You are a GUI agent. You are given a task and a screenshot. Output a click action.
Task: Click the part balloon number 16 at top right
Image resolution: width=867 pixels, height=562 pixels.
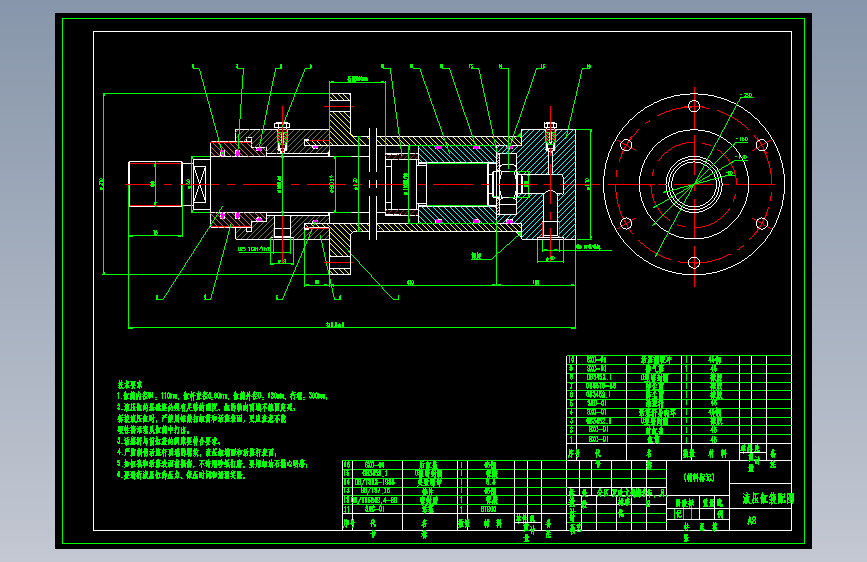click(x=588, y=67)
